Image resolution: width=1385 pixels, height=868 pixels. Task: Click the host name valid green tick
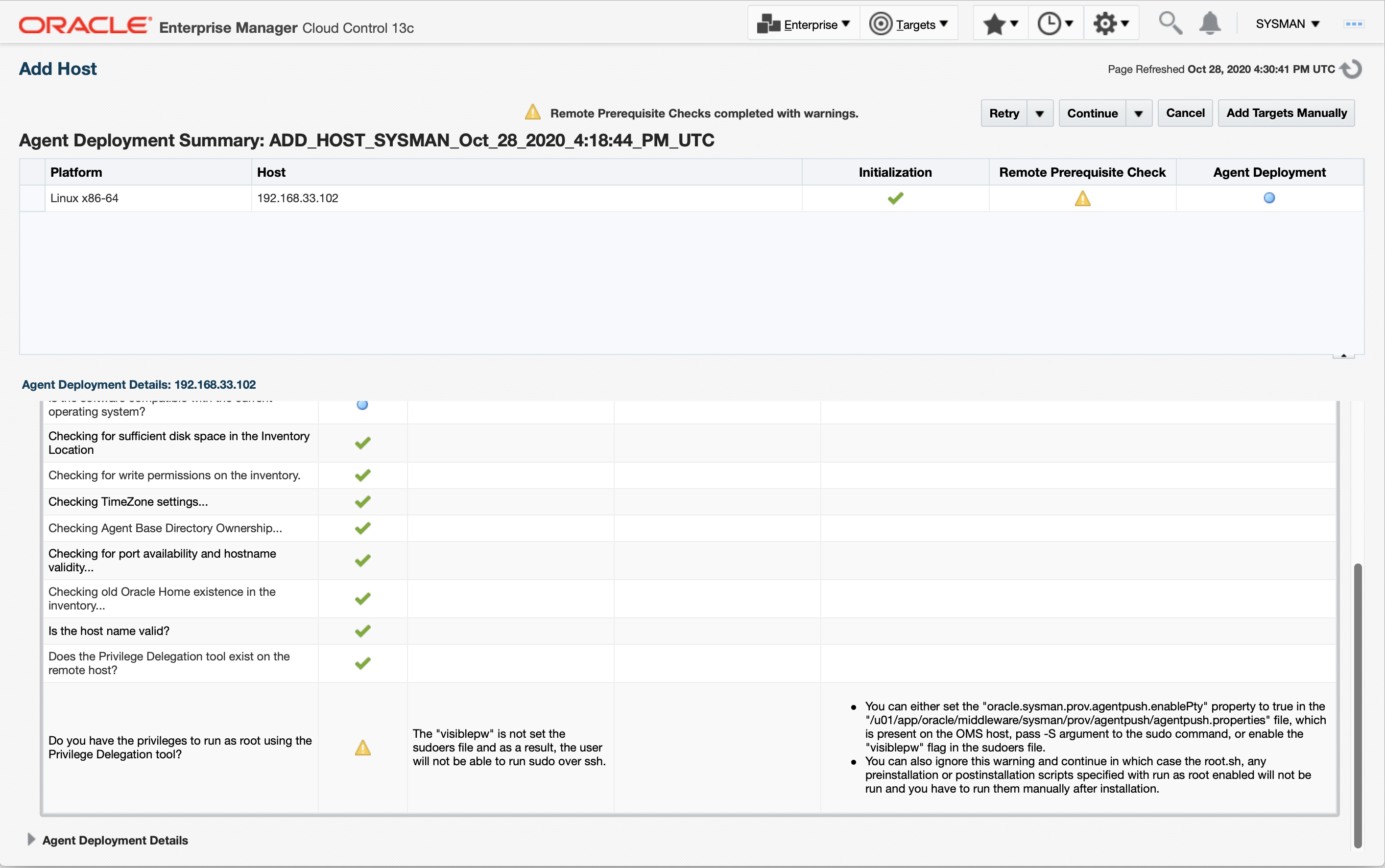[x=362, y=631]
